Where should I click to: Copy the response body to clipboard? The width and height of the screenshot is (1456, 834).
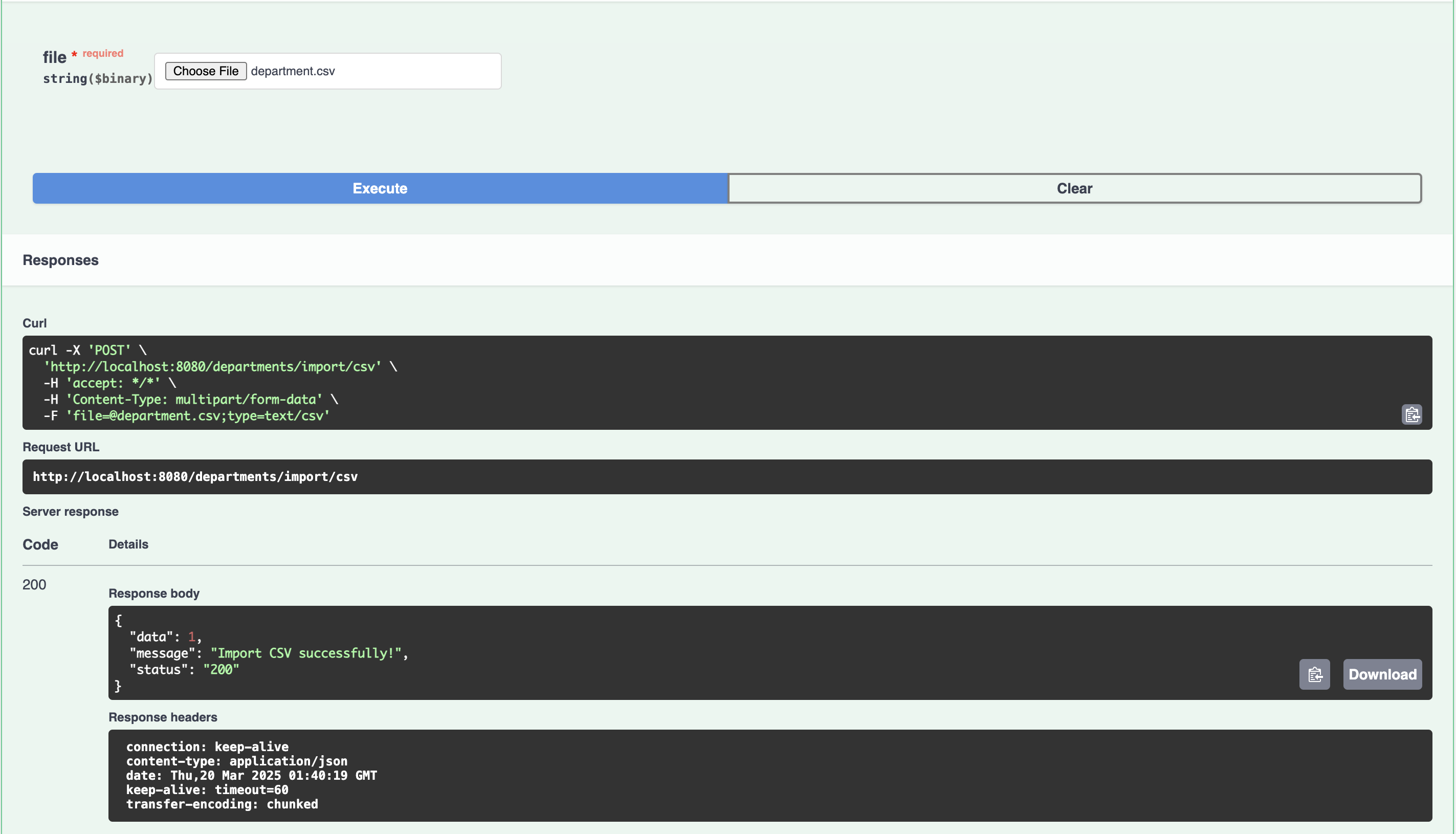pyautogui.click(x=1314, y=674)
